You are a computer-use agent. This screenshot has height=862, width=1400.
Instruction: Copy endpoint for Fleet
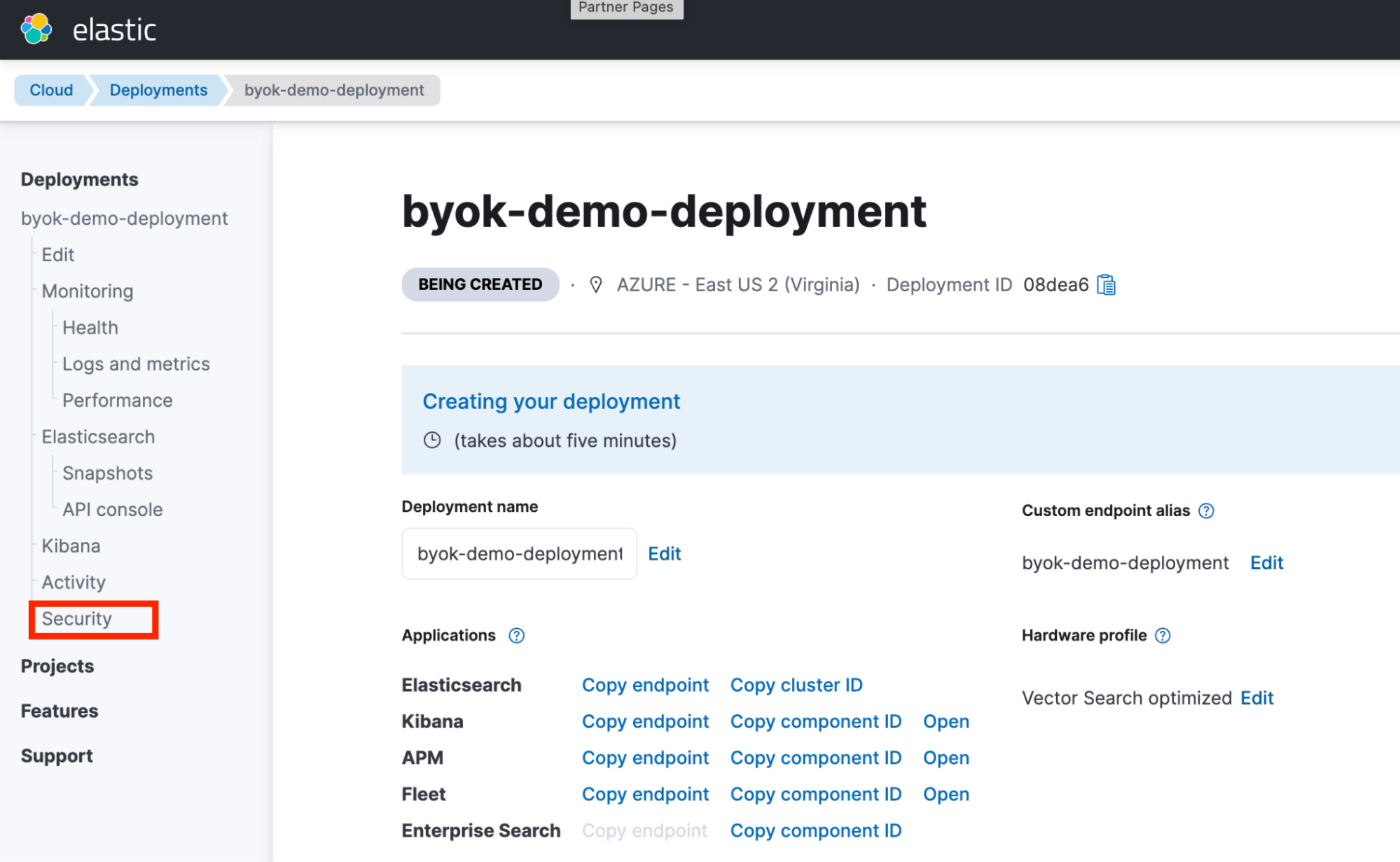pos(646,795)
